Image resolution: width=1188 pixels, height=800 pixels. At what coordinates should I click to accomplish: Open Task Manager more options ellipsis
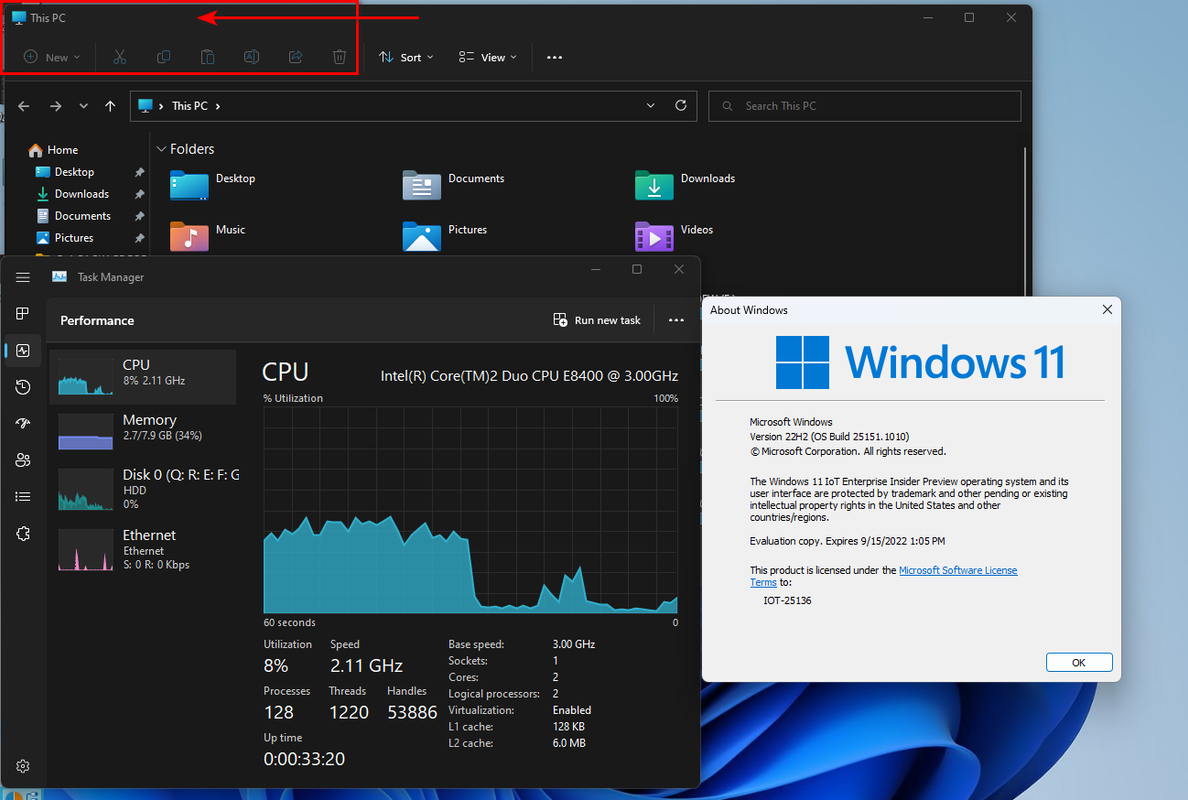676,320
